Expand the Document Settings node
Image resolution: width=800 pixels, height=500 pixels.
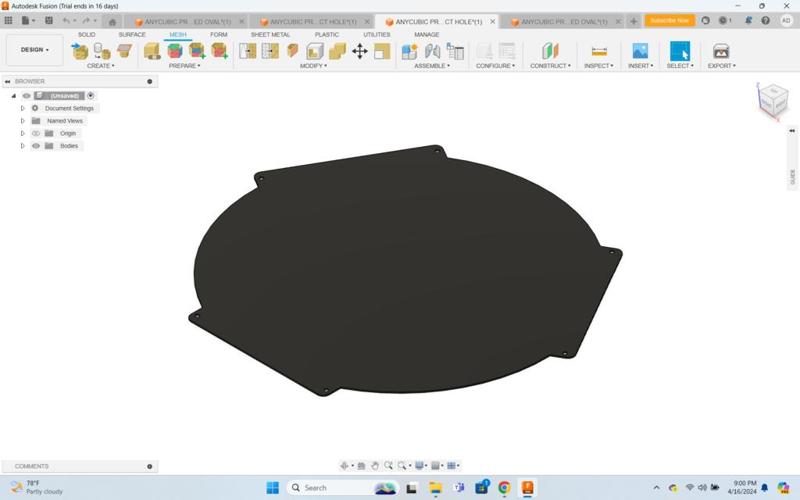click(22, 108)
